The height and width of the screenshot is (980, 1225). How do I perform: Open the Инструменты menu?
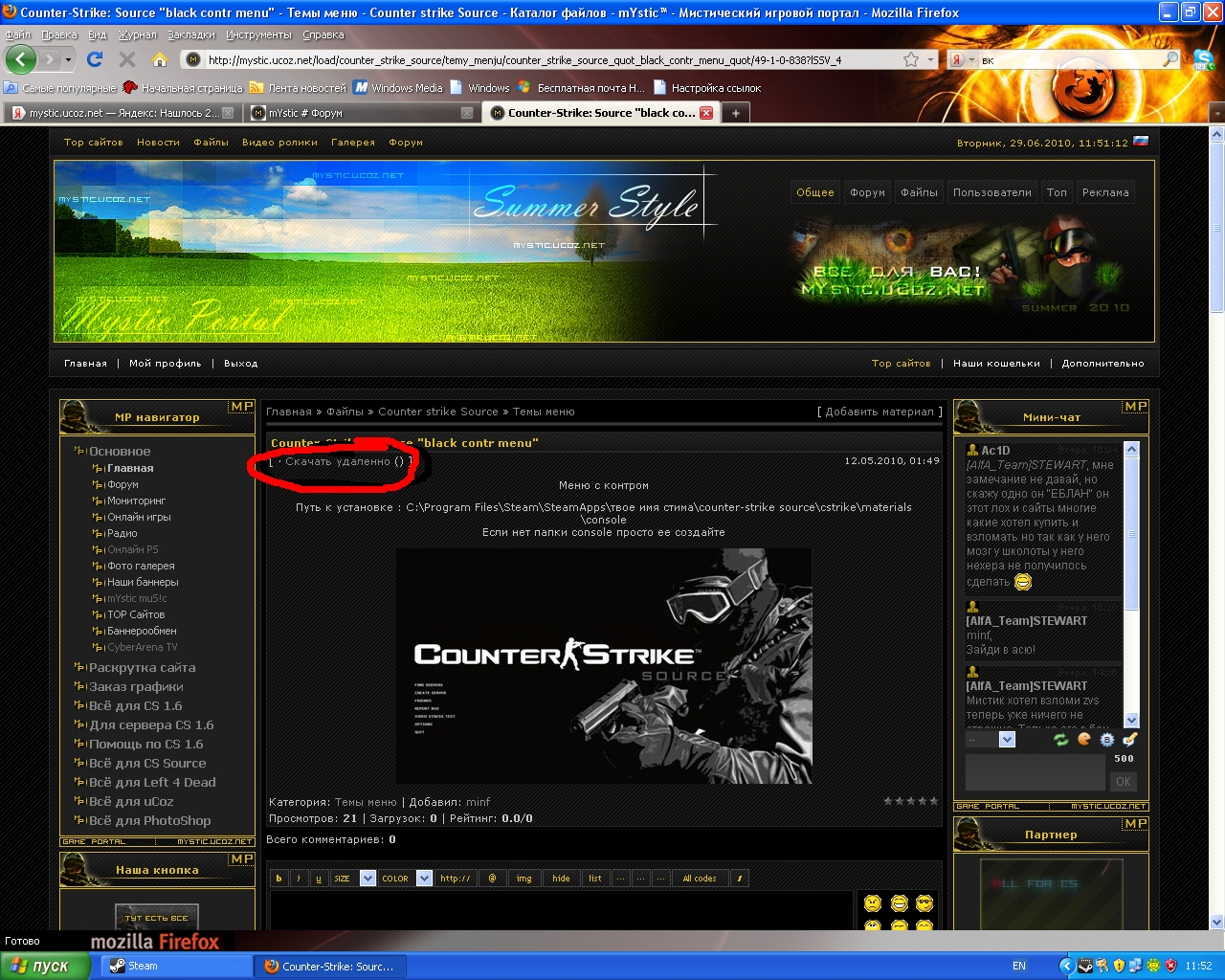(258, 34)
